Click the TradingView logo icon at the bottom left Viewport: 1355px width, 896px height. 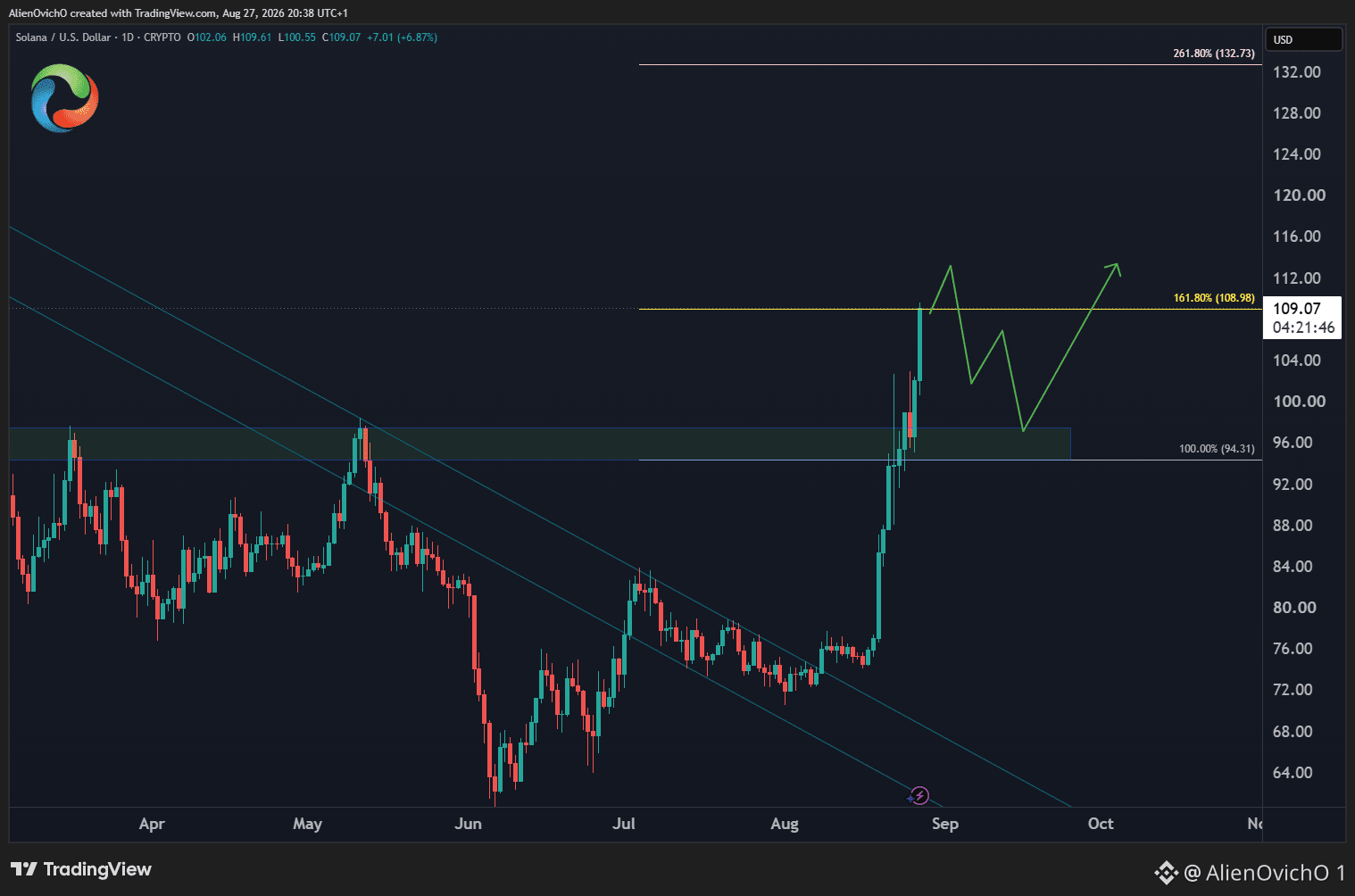click(24, 869)
